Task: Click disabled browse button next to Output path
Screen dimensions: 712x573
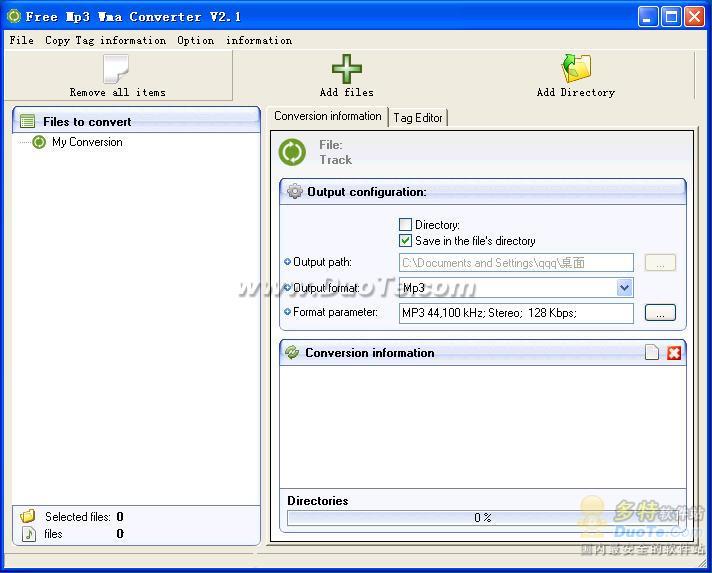Action: (660, 262)
